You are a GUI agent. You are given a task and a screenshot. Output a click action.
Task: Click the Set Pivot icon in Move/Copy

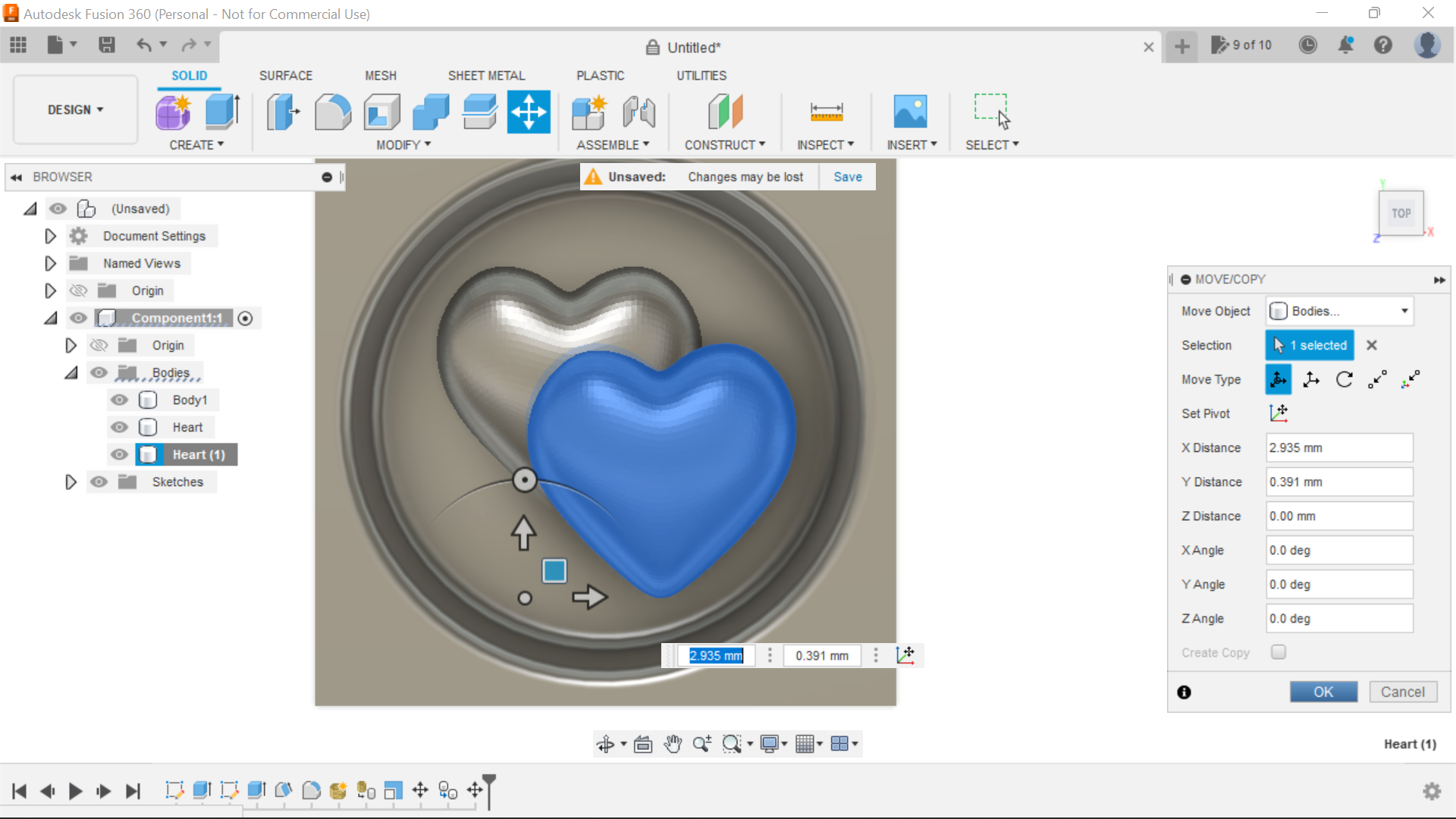[1279, 413]
